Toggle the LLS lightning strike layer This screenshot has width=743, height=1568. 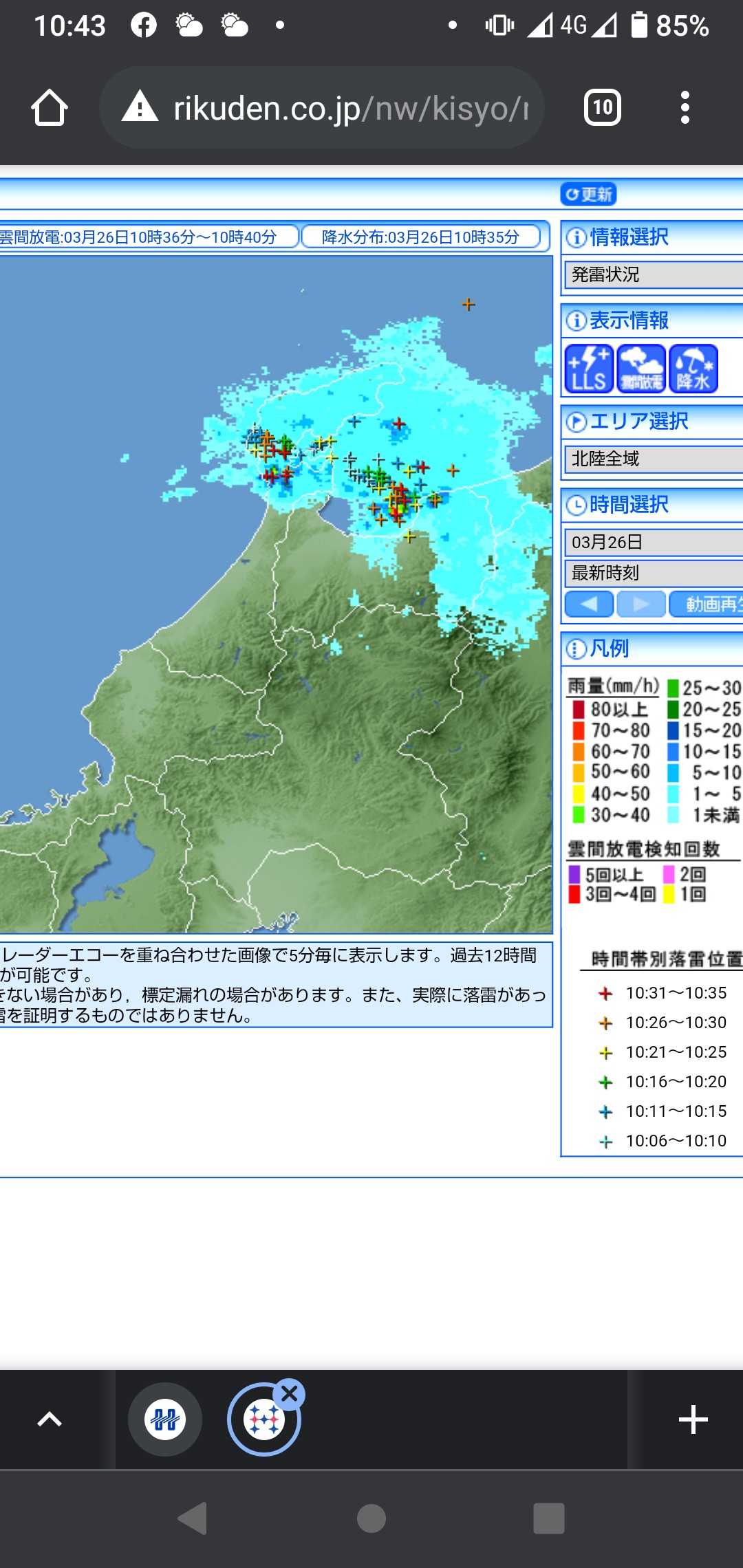click(x=588, y=369)
